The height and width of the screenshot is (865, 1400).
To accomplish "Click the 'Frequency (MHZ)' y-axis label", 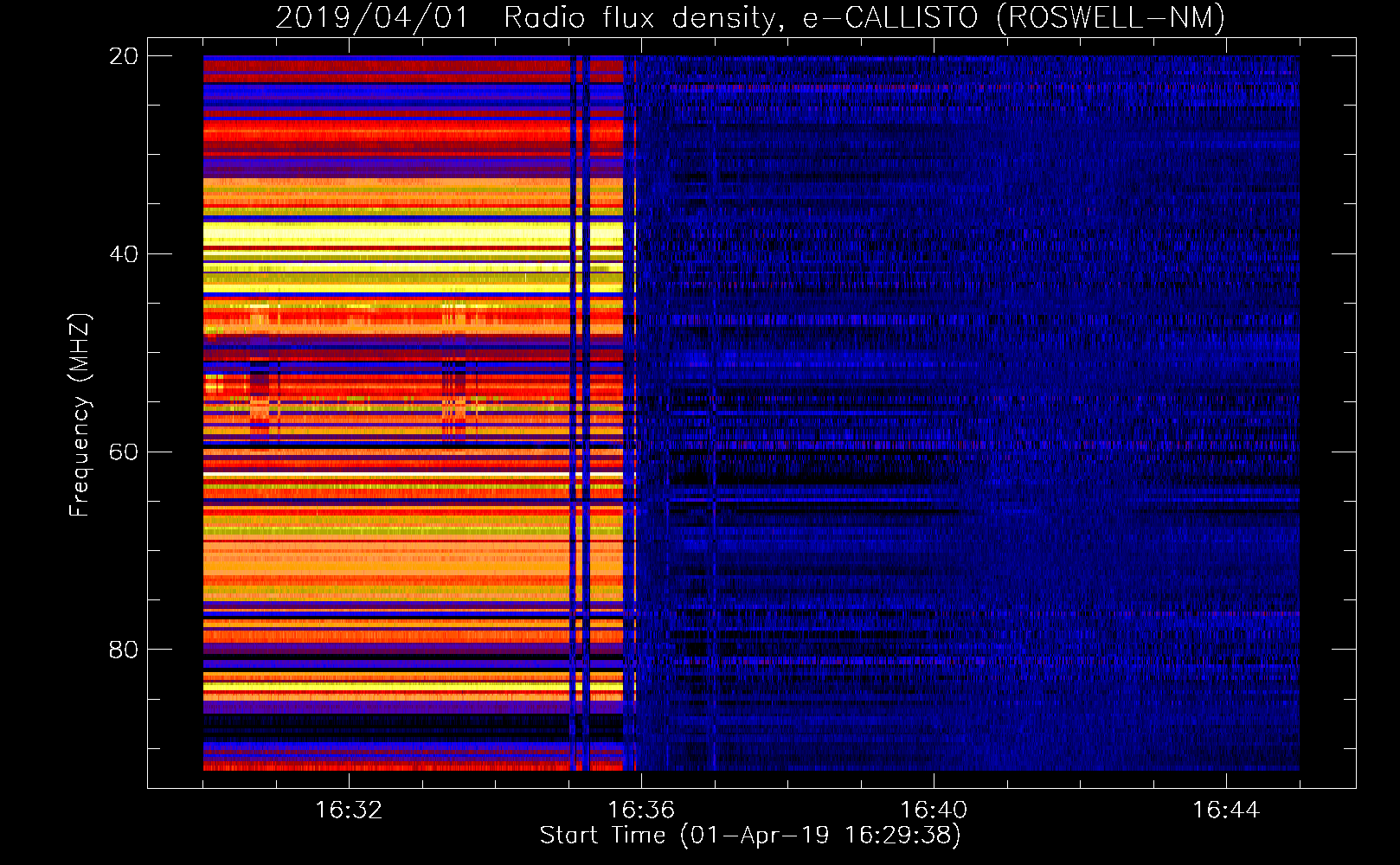I will coord(80,415).
